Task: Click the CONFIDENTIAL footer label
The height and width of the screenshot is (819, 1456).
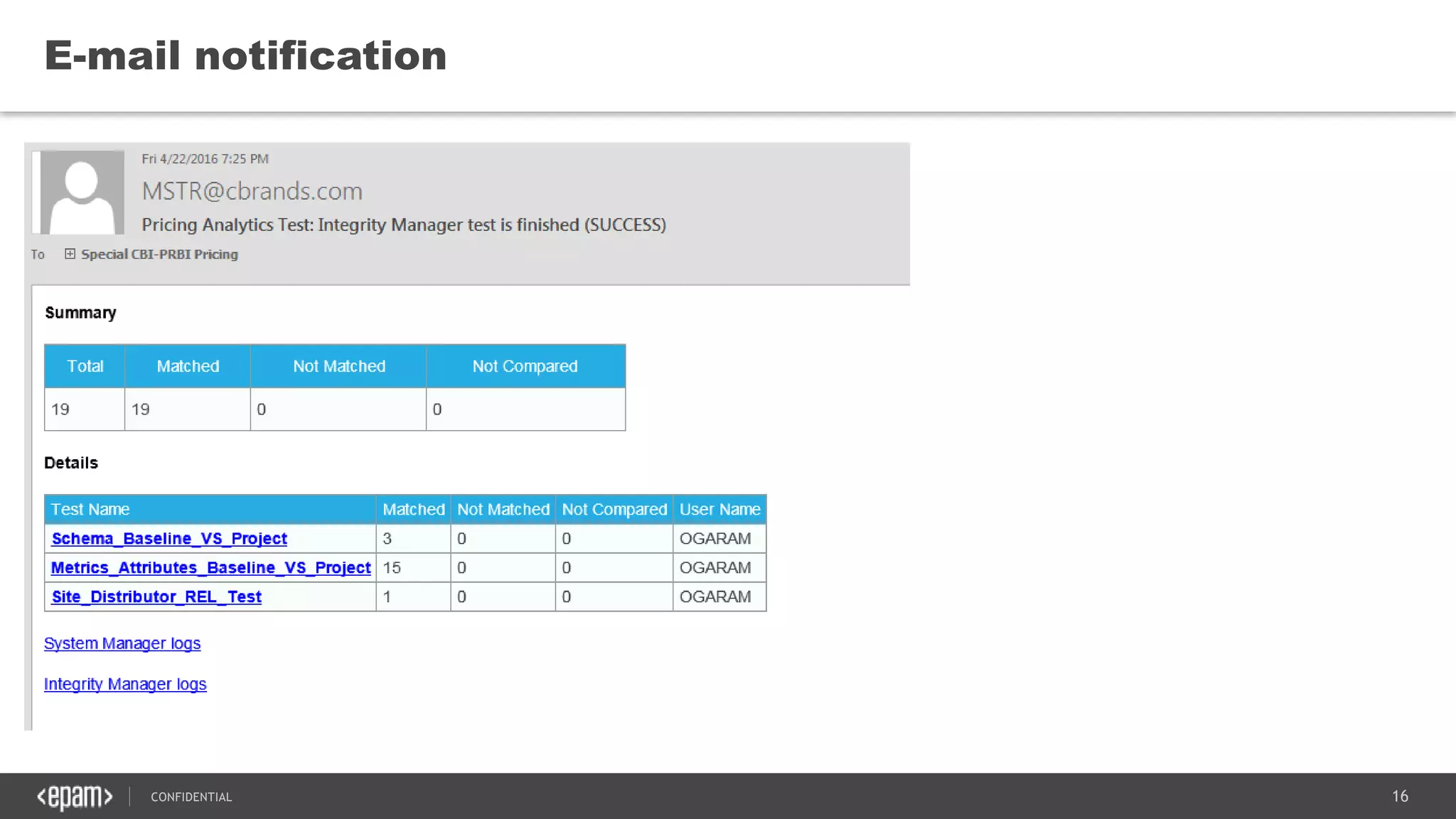Action: pos(191,797)
